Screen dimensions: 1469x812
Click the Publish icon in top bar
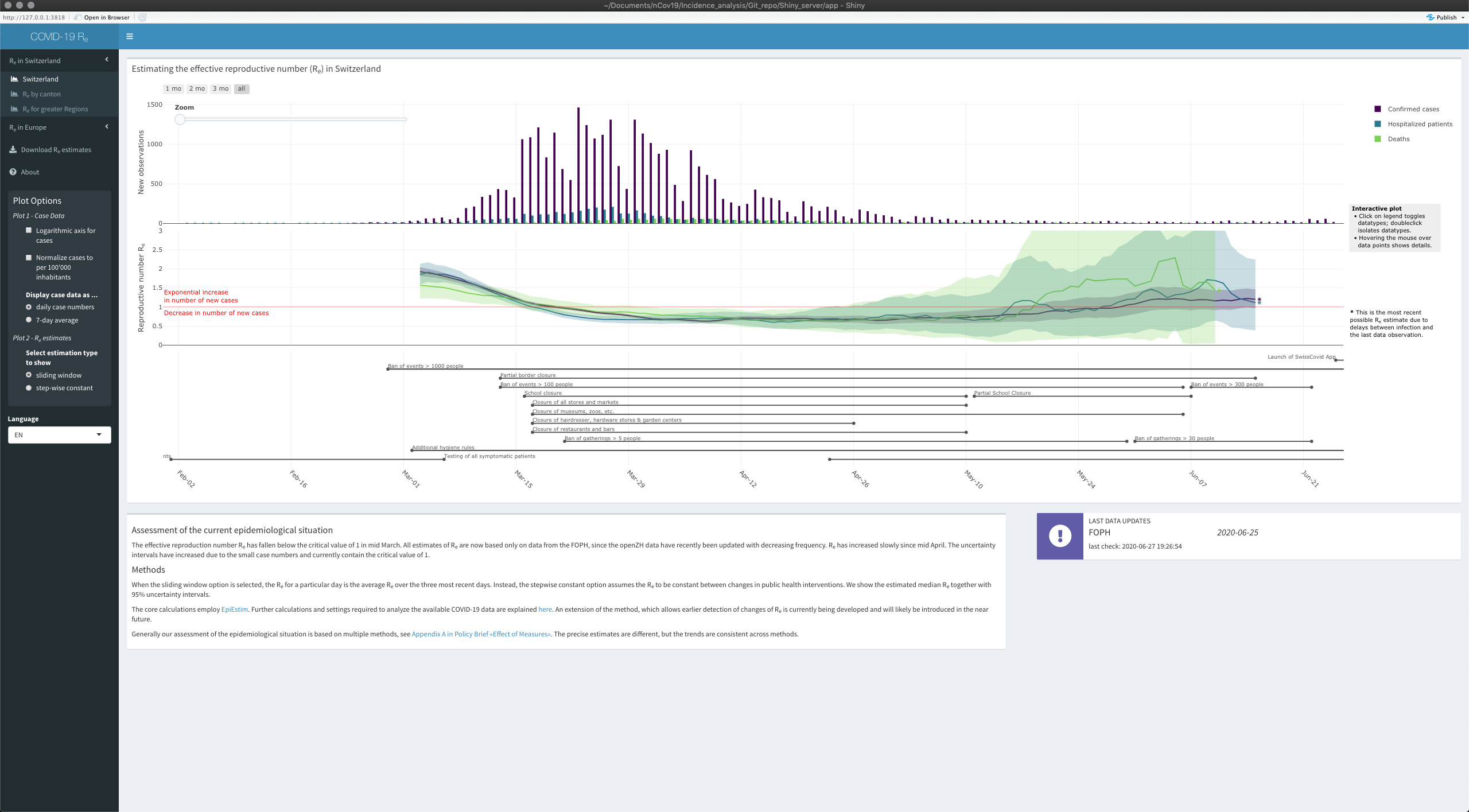click(x=1430, y=17)
